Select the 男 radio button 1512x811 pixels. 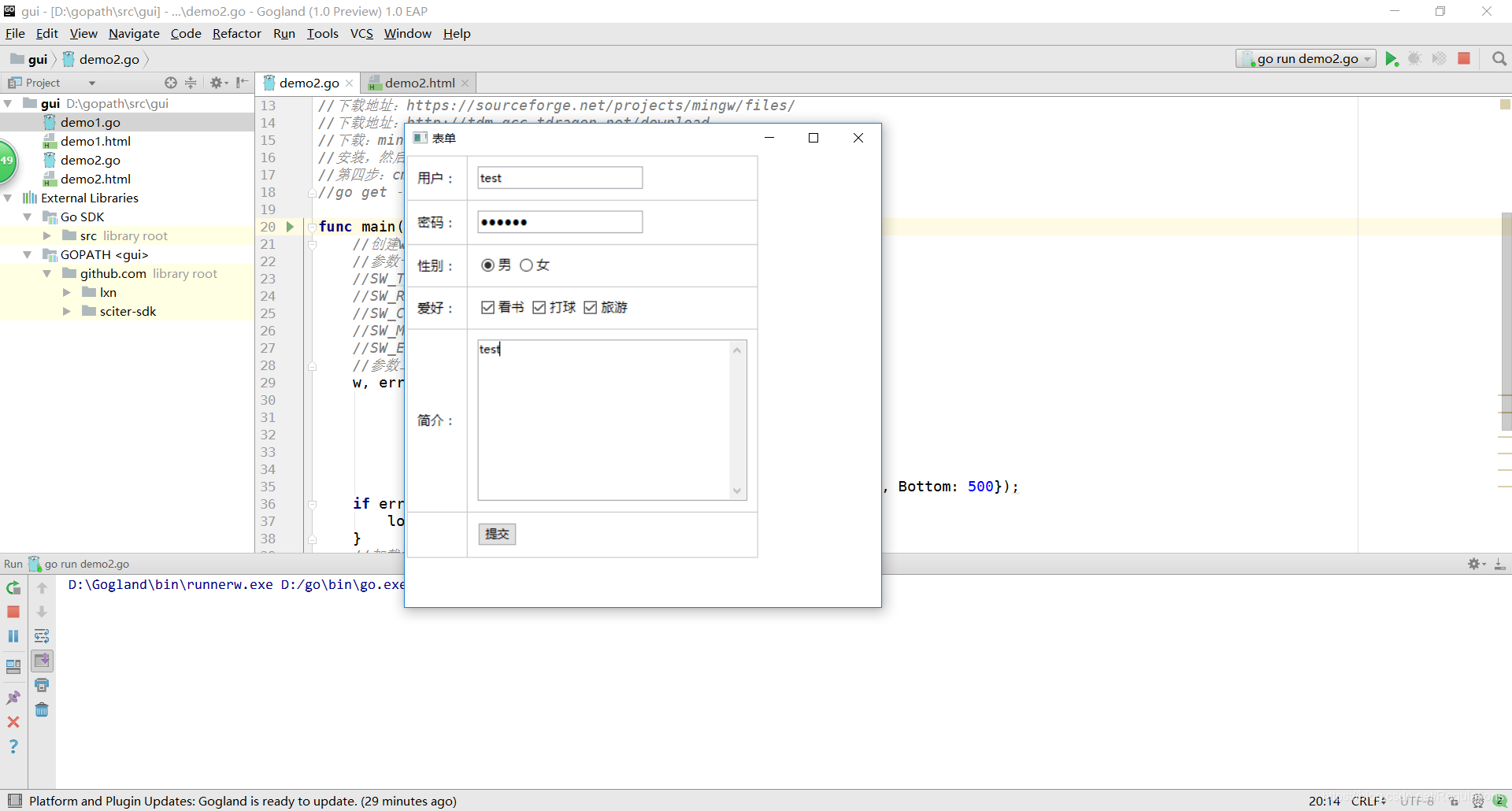click(487, 265)
